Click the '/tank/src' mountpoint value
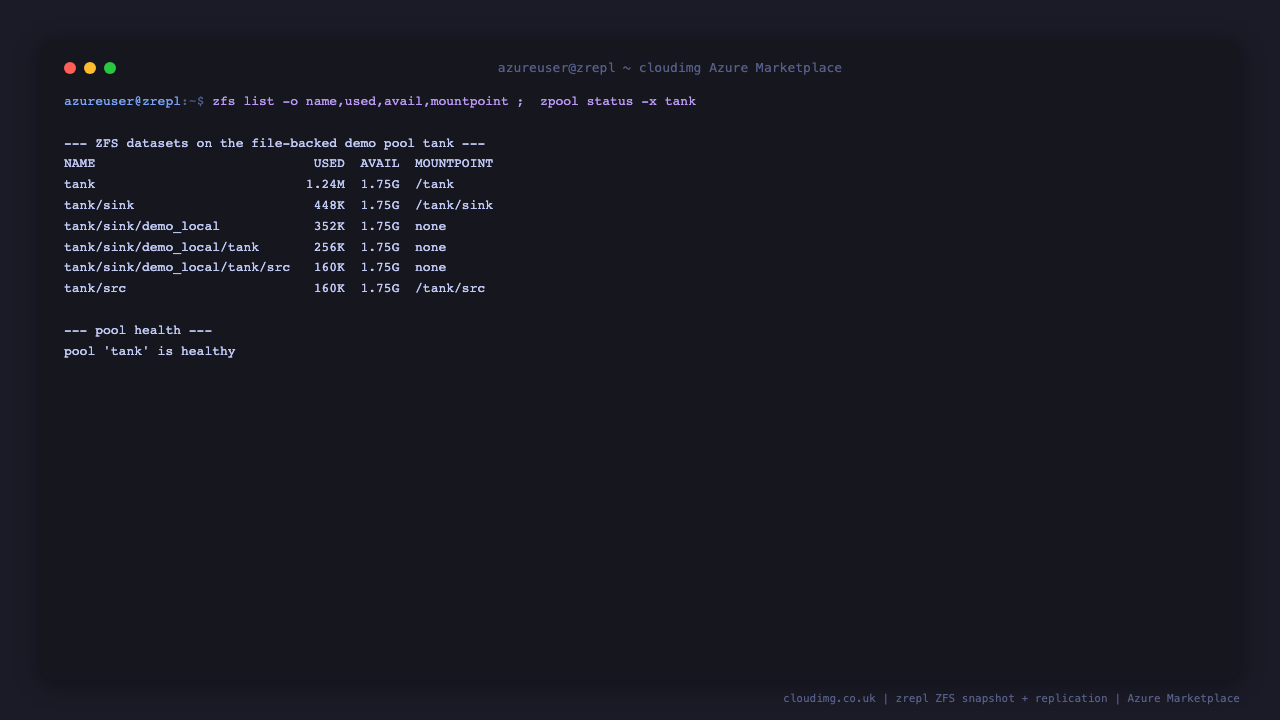1280x720 pixels. tap(450, 289)
